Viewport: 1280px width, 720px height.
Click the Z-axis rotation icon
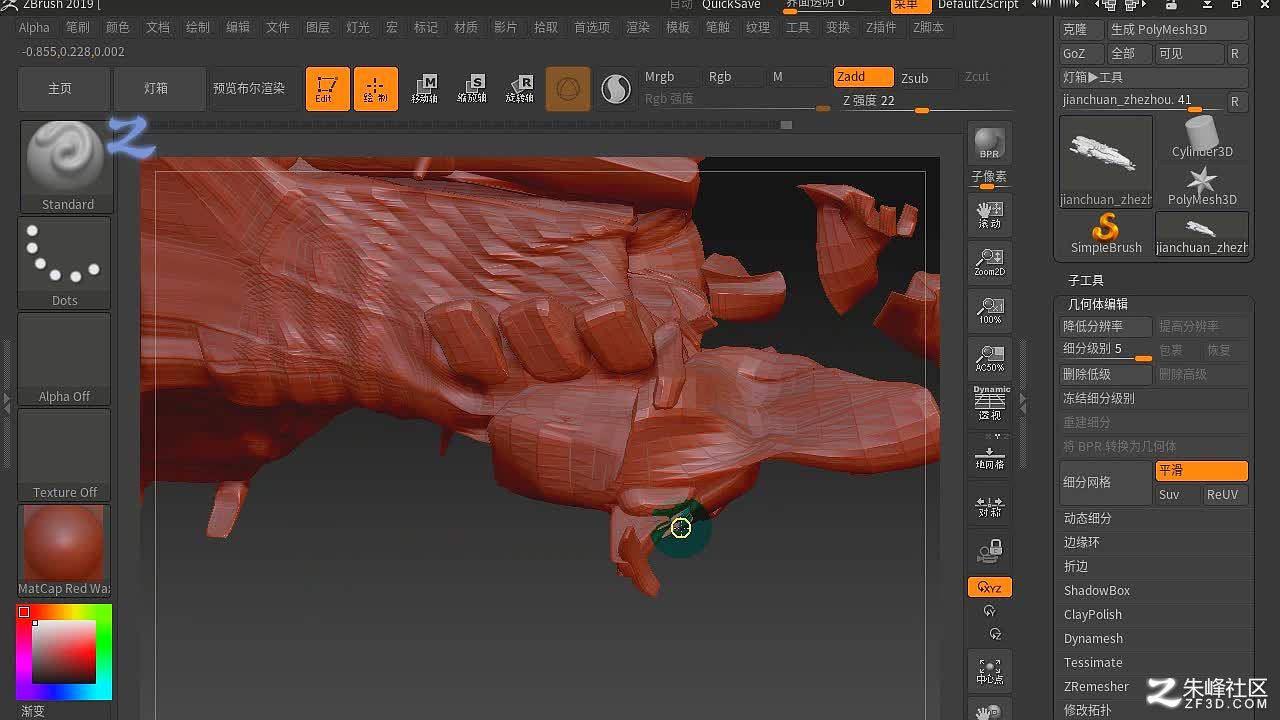coord(994,634)
